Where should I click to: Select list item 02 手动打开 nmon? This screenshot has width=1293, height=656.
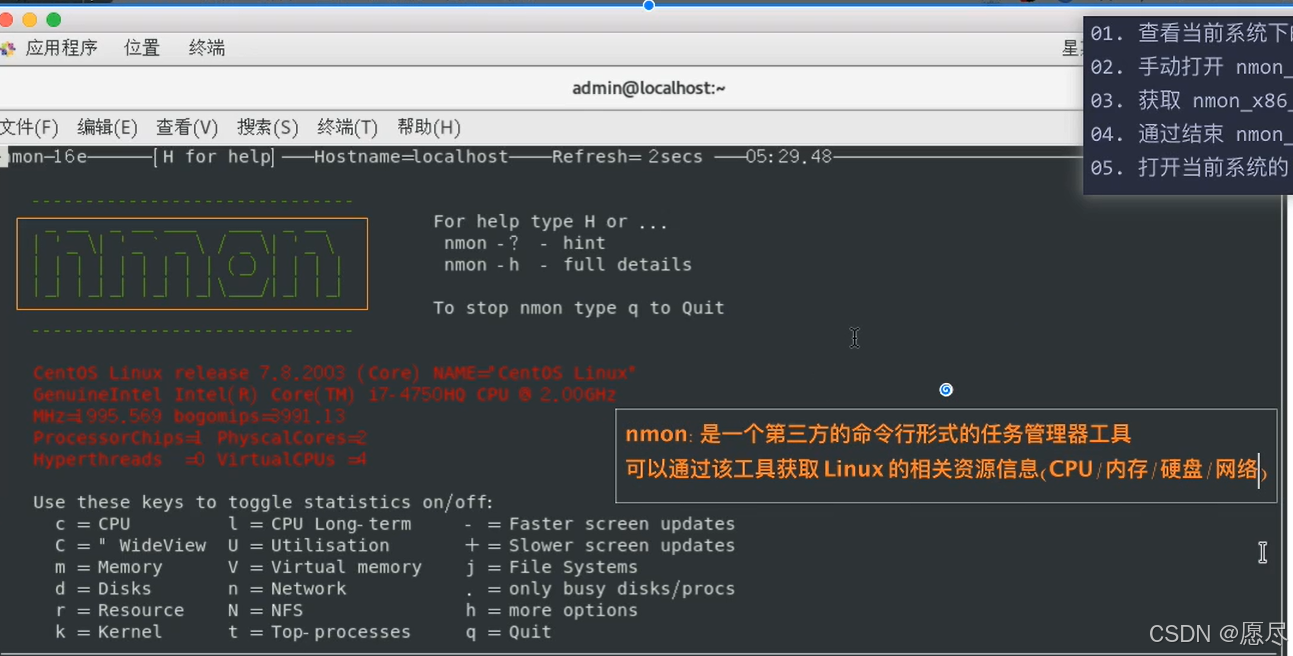pyautogui.click(x=1190, y=67)
